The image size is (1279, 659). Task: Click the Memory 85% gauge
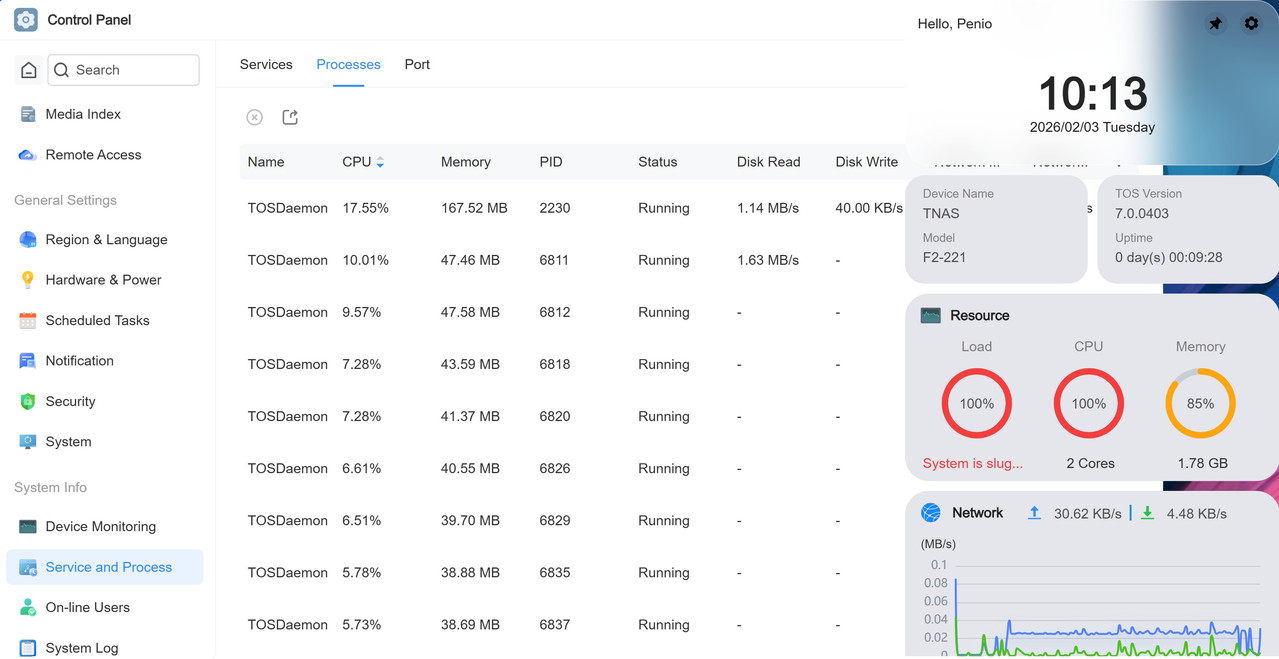(1200, 404)
